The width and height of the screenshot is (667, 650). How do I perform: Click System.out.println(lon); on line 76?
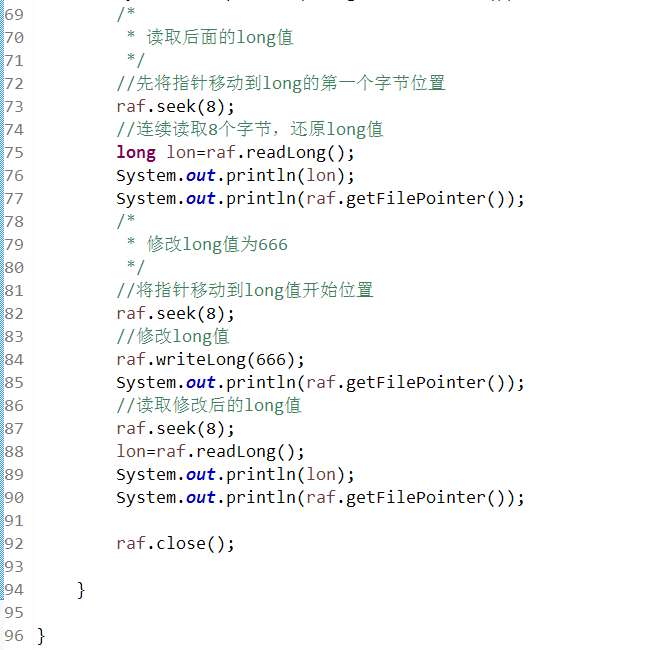pos(235,176)
